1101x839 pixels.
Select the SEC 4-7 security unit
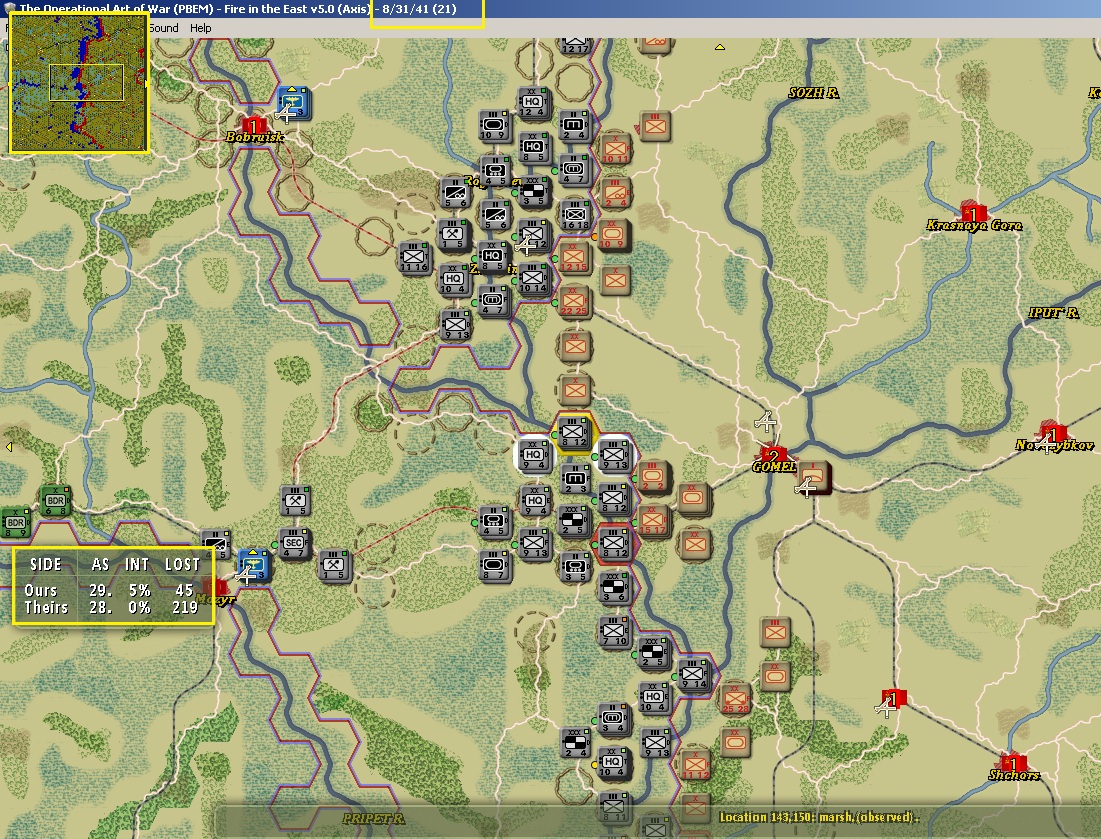294,544
